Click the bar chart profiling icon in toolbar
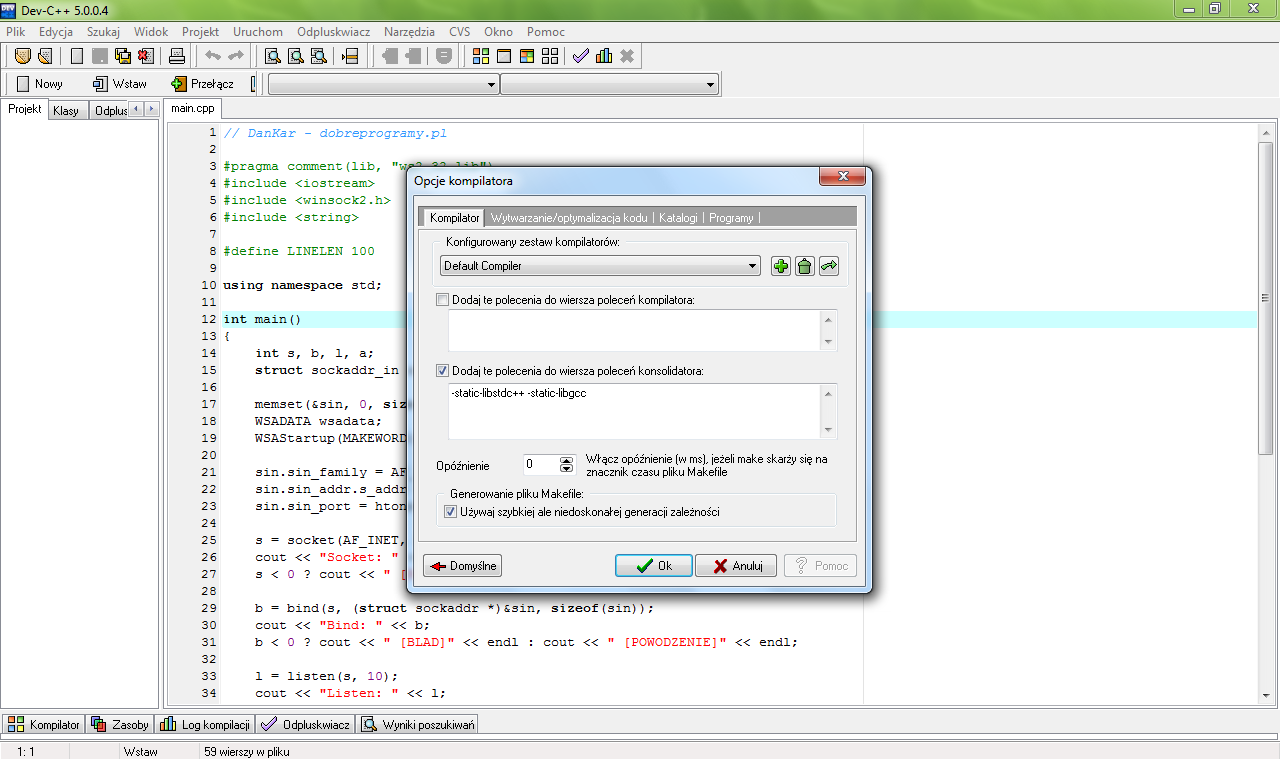Screen dimensions: 1280x760 (604, 56)
